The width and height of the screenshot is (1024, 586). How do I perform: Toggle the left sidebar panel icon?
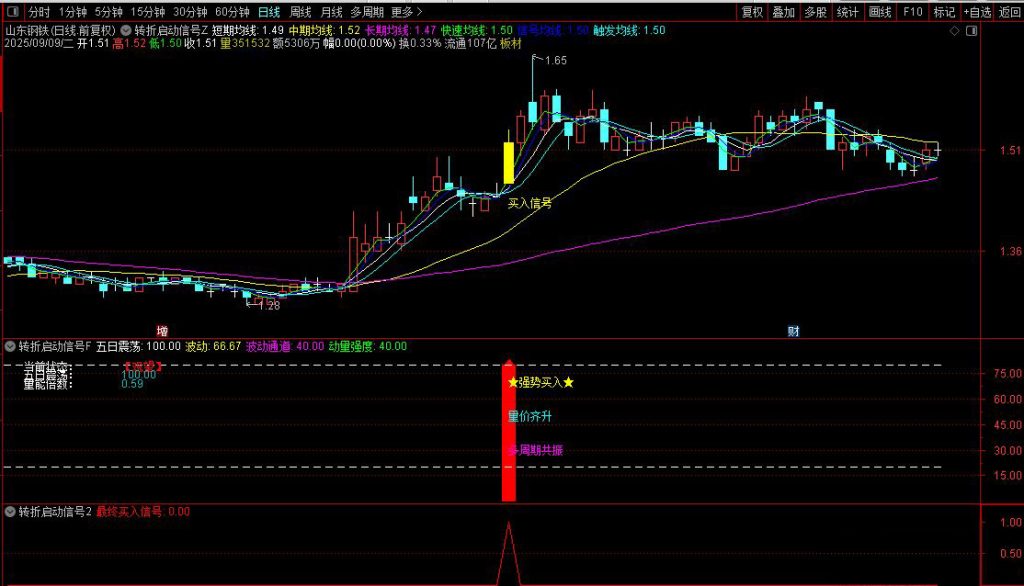10,13
